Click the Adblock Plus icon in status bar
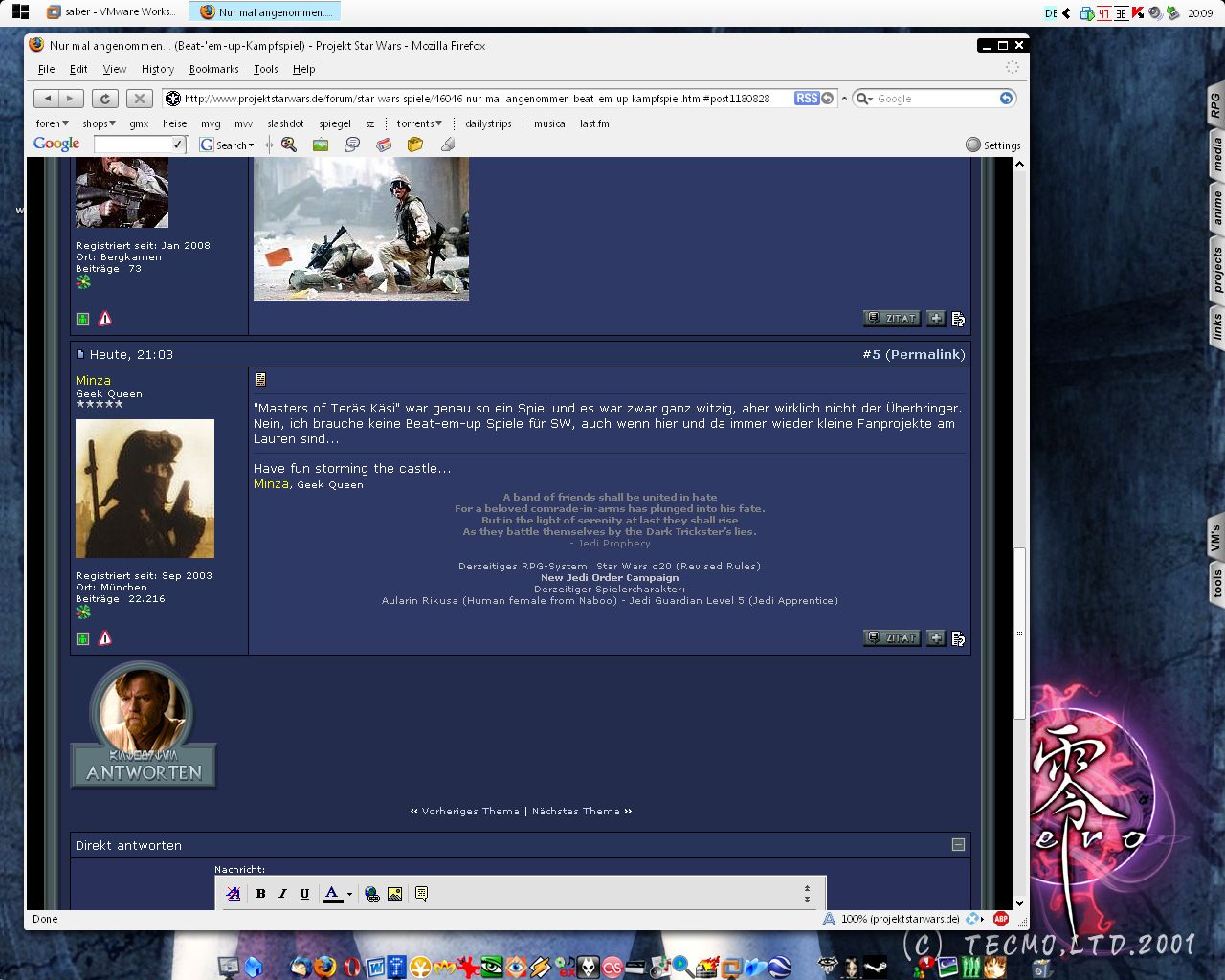The image size is (1225, 980). [x=1001, y=919]
